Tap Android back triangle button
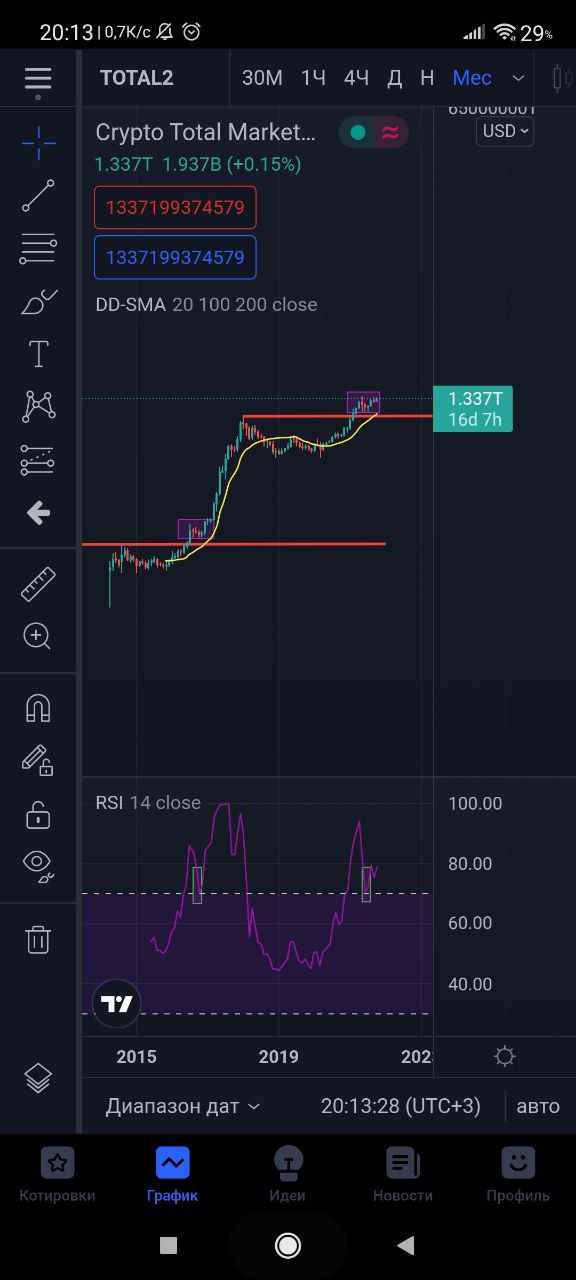The image size is (576, 1280). point(406,1245)
